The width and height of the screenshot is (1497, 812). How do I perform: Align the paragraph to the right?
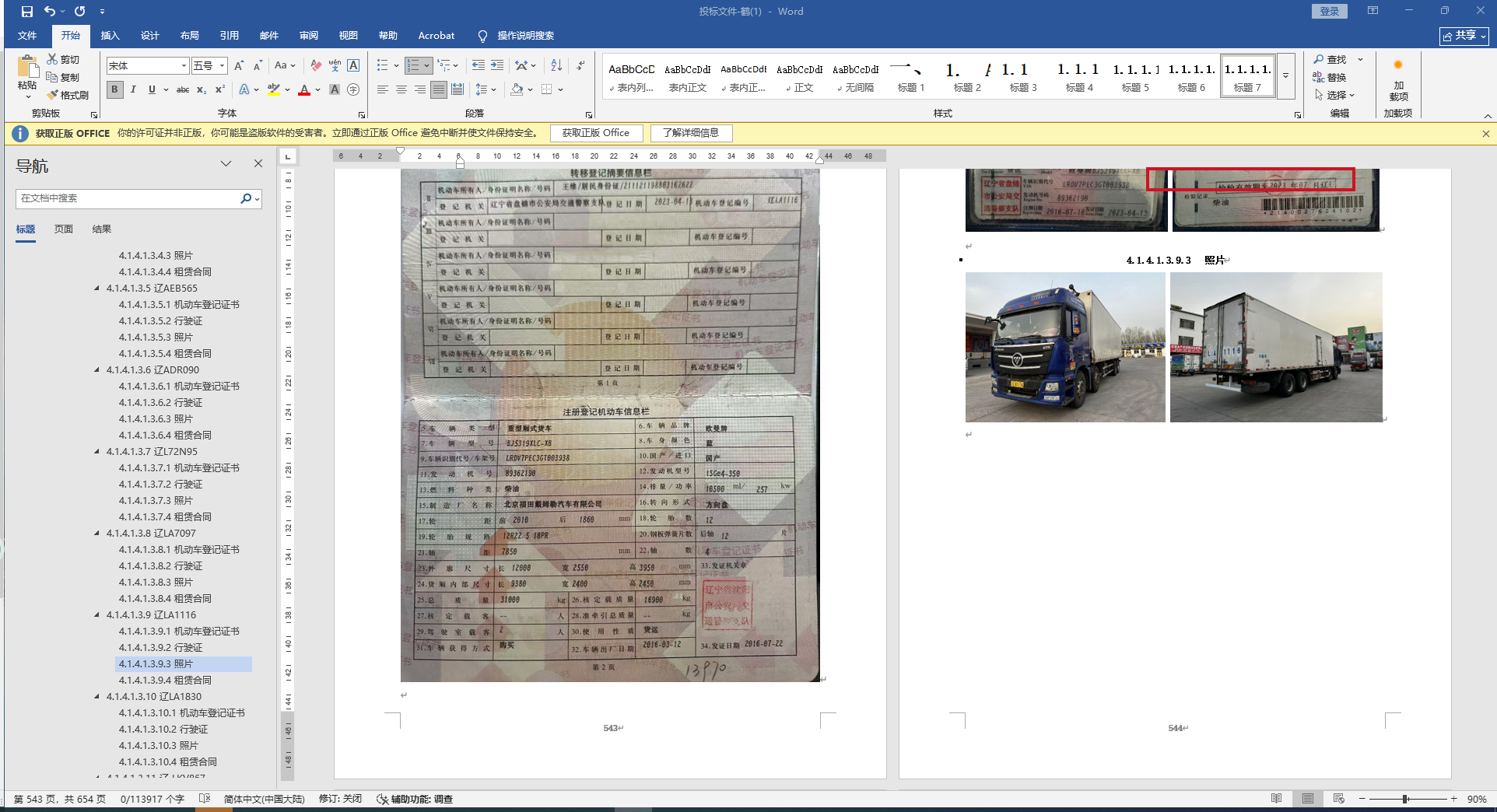coord(420,89)
